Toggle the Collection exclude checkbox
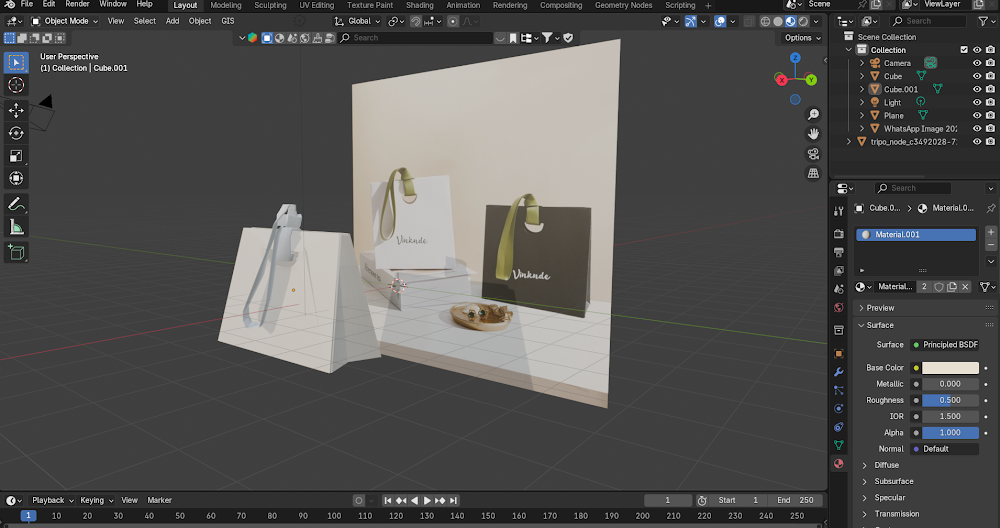 (x=964, y=50)
